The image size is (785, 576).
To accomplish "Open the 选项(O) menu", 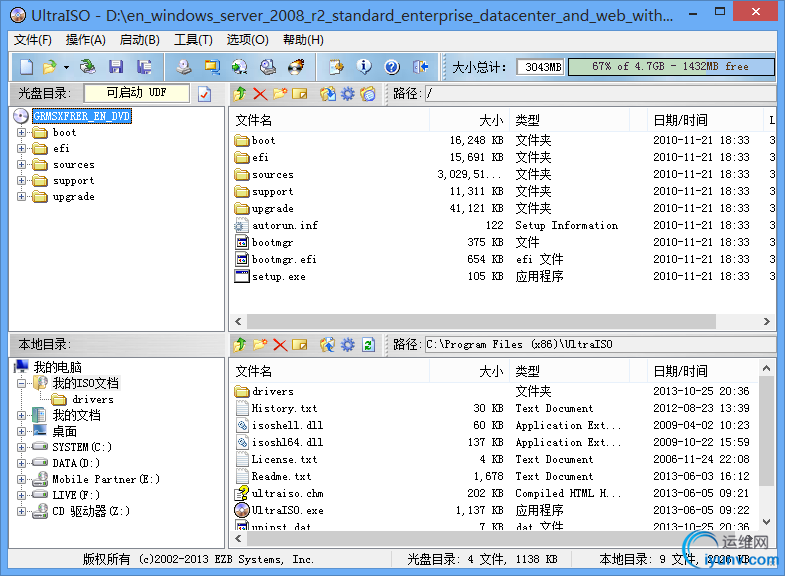I will click(x=247, y=40).
